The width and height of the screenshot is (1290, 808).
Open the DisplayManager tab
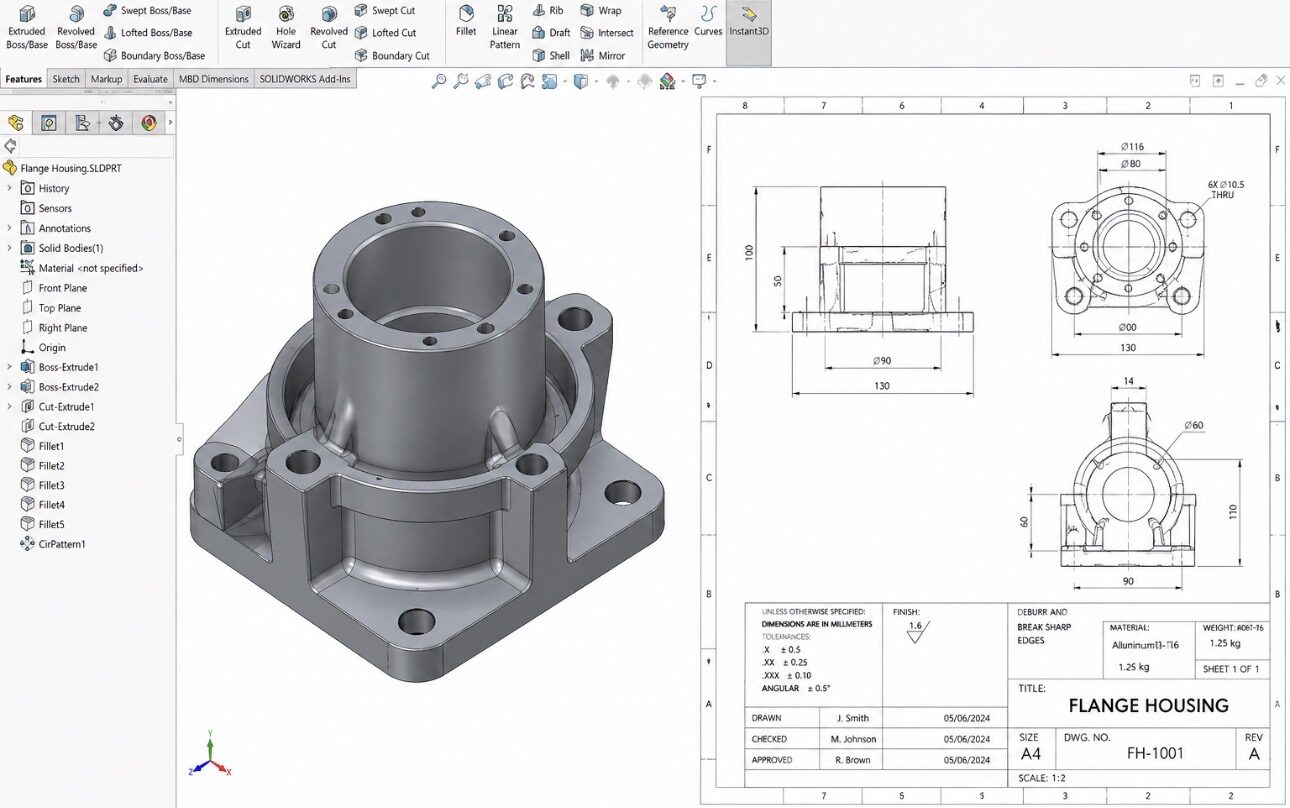(x=149, y=123)
